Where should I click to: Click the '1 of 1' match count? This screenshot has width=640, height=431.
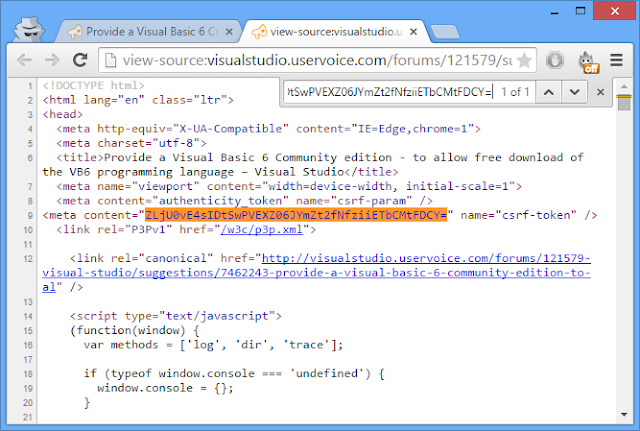tap(515, 92)
